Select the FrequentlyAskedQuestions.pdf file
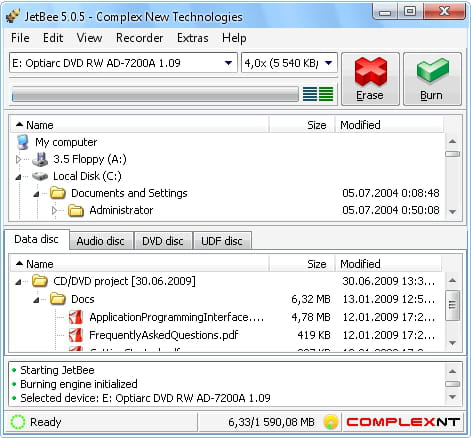471x438 pixels. (x=163, y=335)
